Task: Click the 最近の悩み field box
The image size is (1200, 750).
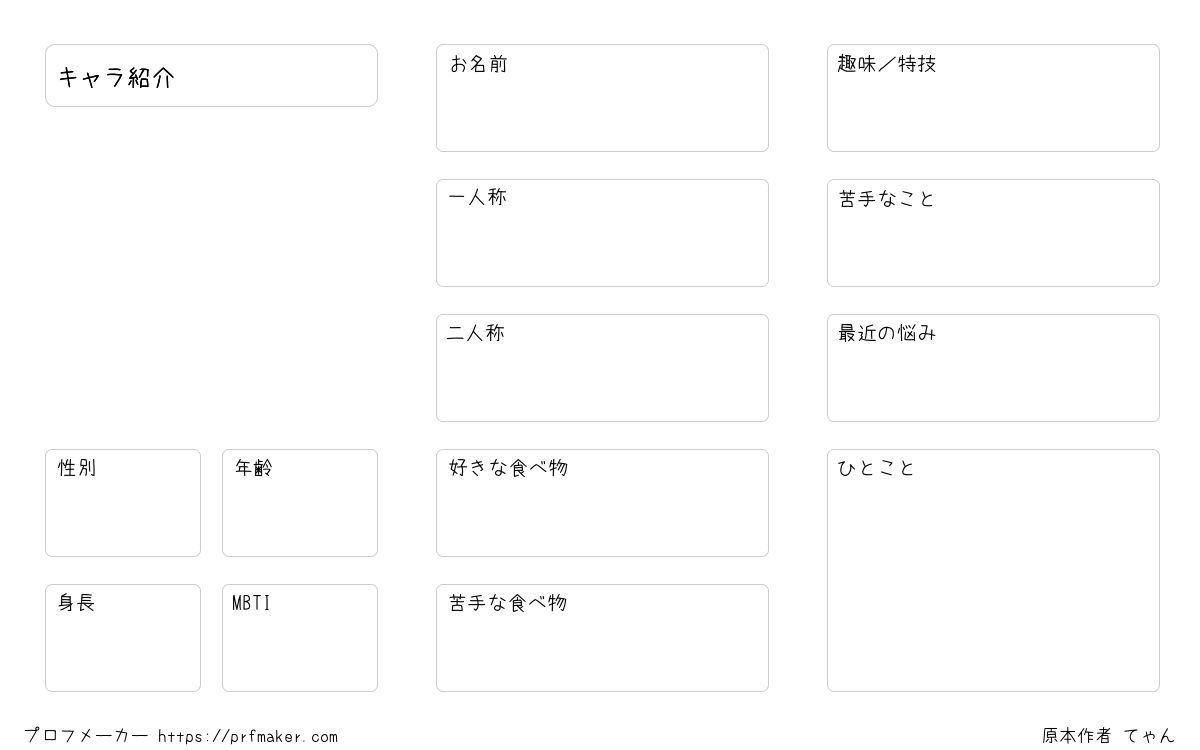Action: [x=993, y=368]
